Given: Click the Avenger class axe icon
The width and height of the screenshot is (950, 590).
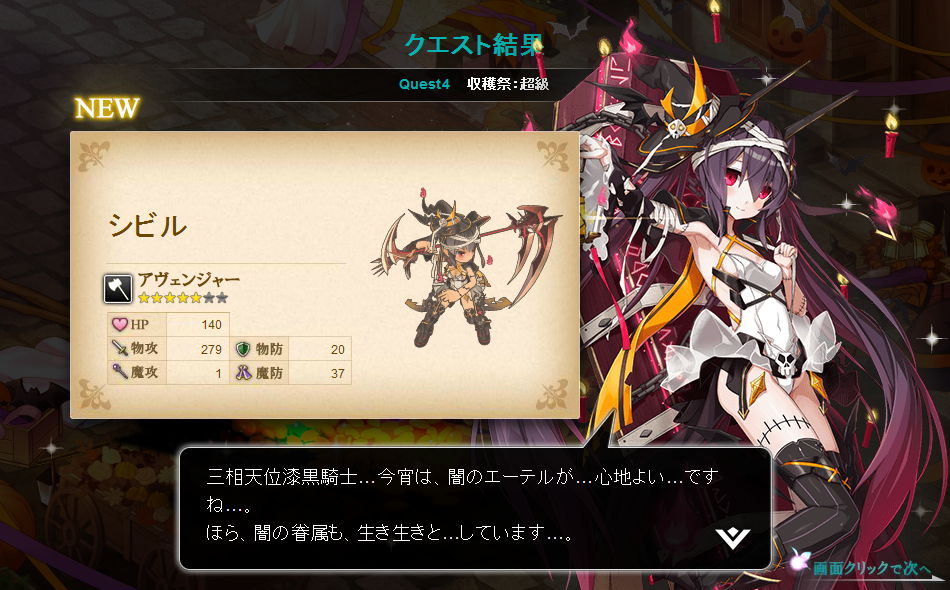Looking at the screenshot, I should pos(118,288).
